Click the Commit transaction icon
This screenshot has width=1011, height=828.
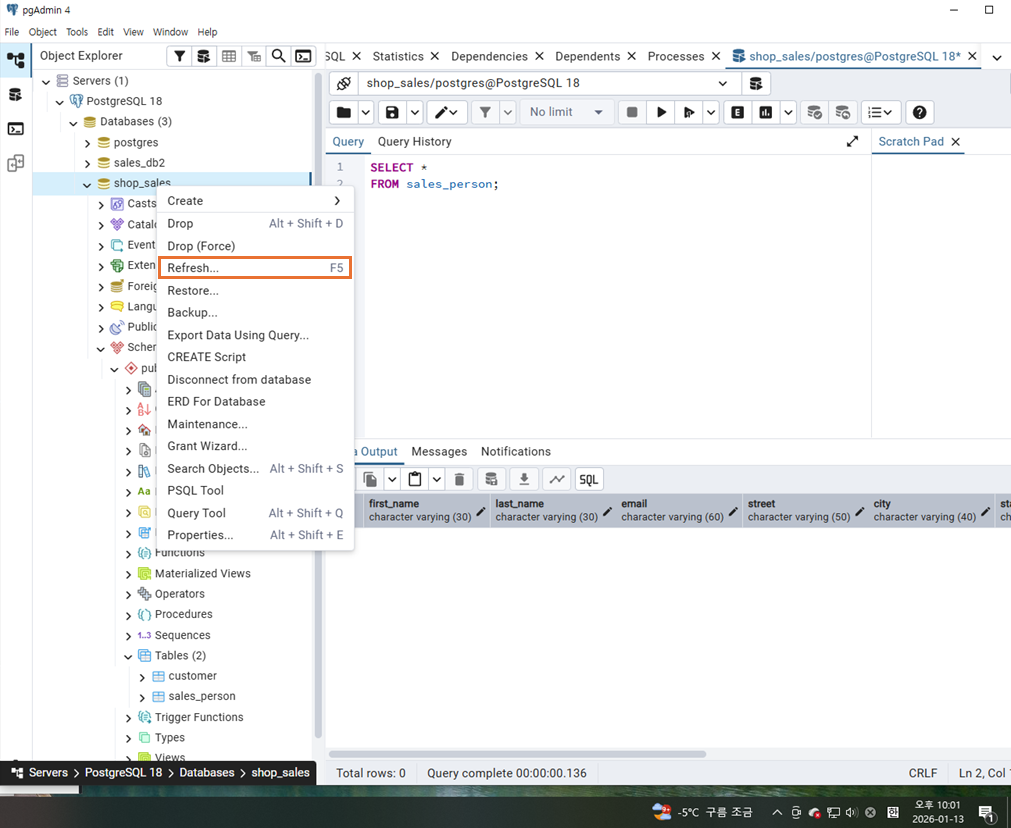pos(816,112)
